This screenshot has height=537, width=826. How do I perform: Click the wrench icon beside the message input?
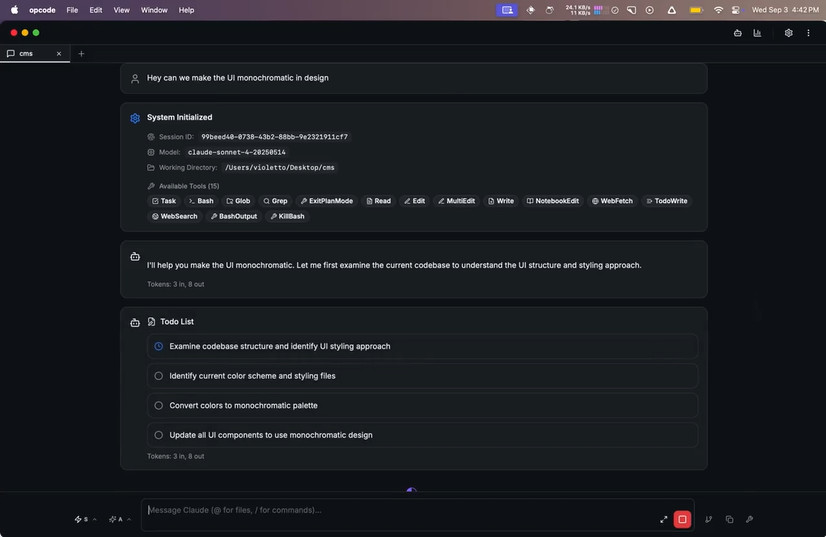tap(749, 520)
